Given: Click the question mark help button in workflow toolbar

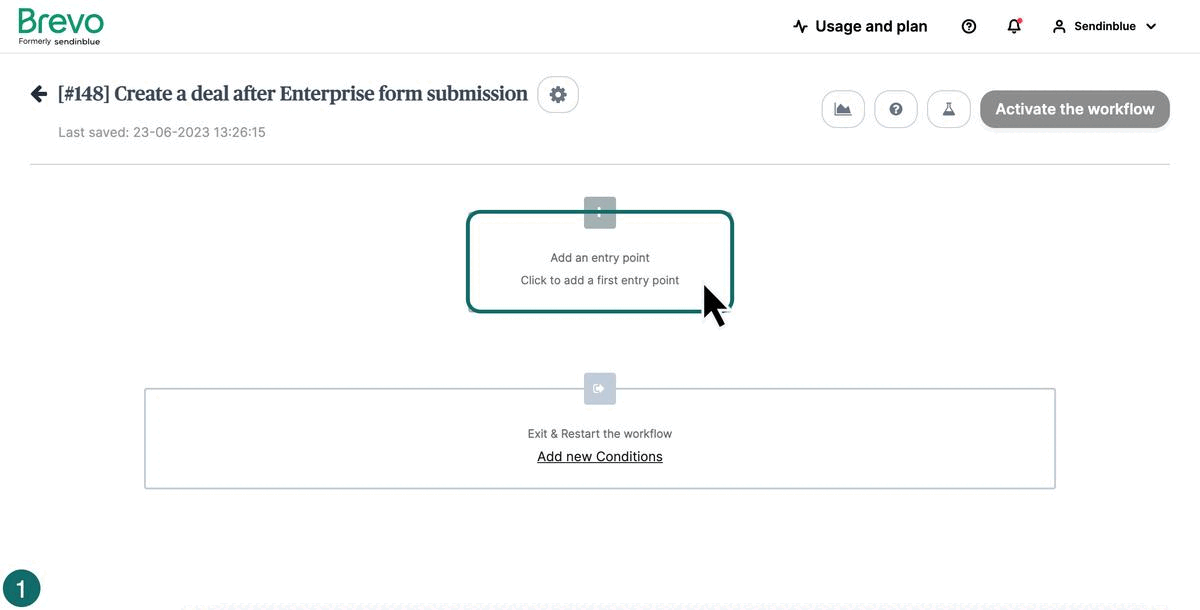Looking at the screenshot, I should click(896, 109).
